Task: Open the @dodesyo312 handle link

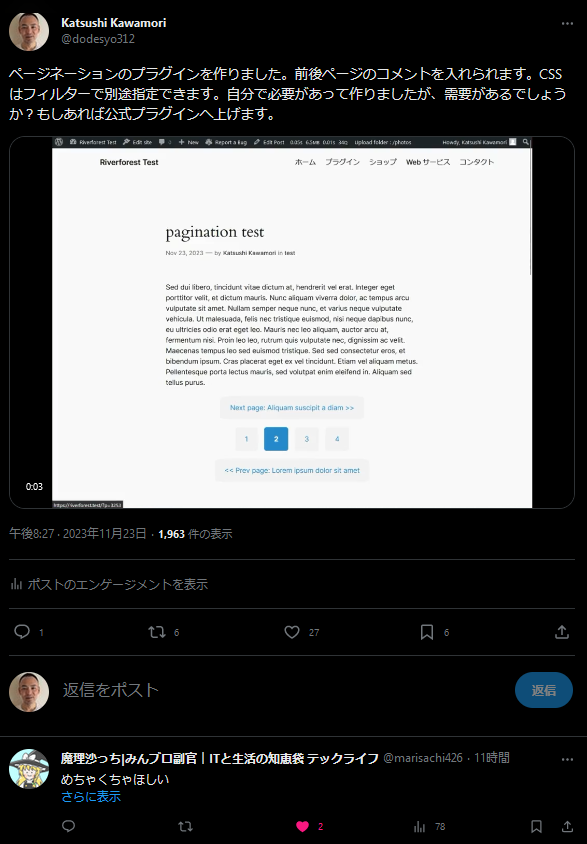Action: [98, 39]
